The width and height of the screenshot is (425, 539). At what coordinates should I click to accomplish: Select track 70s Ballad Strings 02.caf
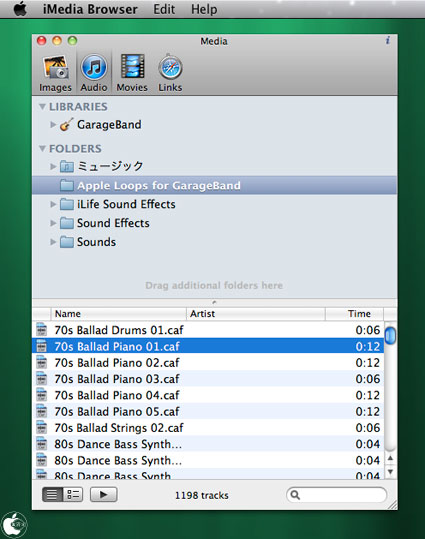pos(208,427)
